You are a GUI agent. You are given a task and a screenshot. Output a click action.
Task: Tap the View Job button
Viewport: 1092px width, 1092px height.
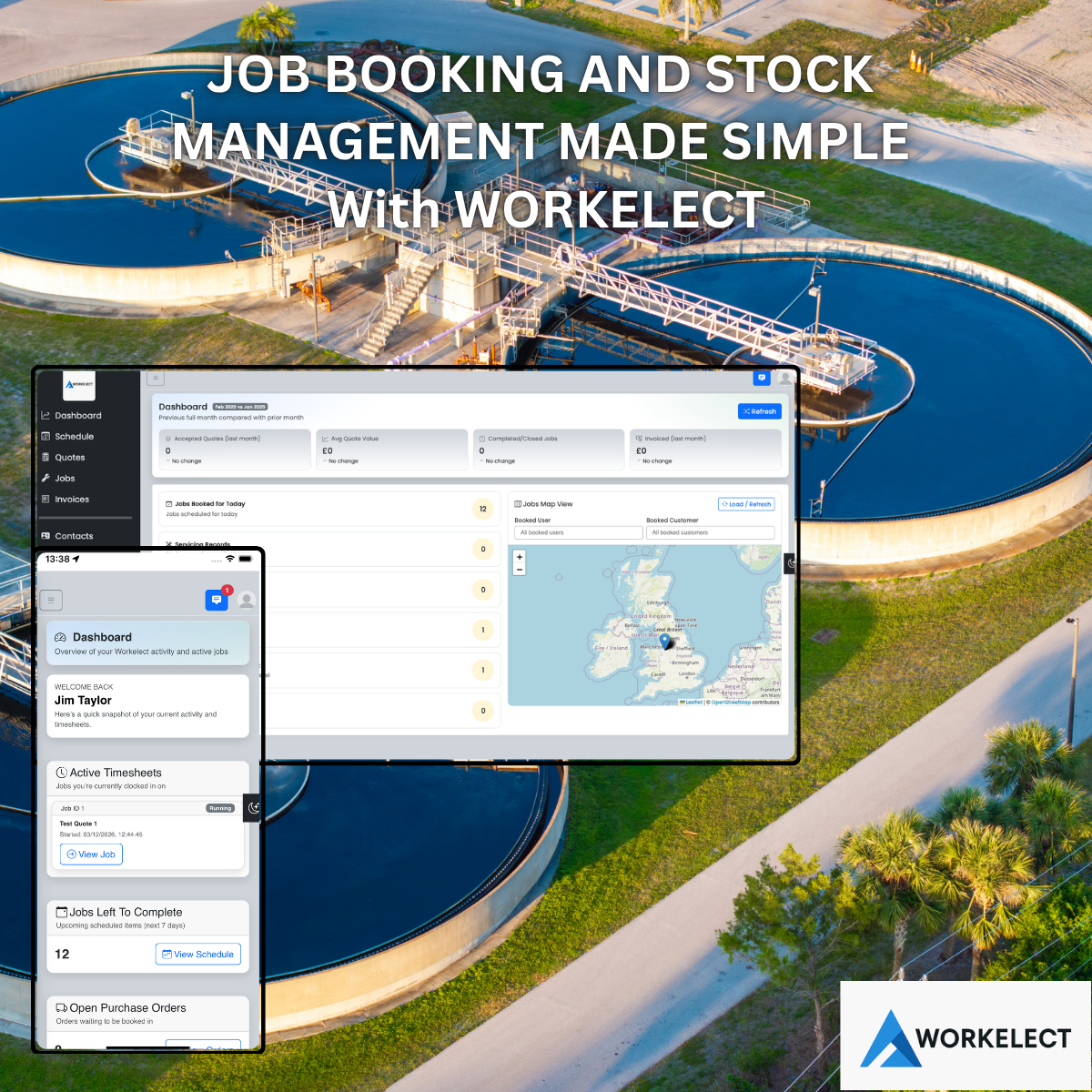click(x=91, y=854)
